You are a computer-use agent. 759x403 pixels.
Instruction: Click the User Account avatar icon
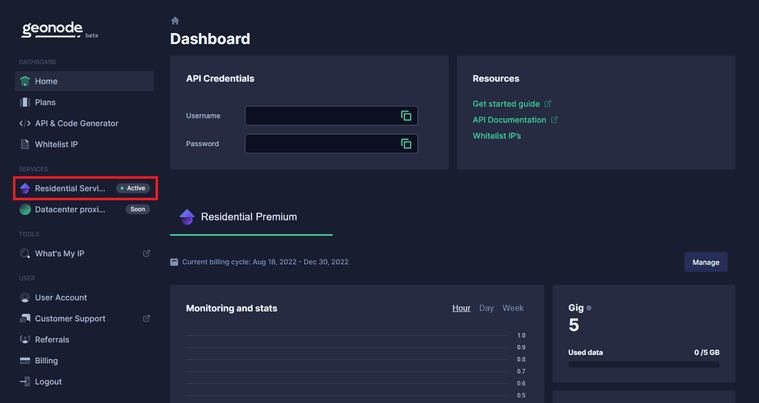25,298
